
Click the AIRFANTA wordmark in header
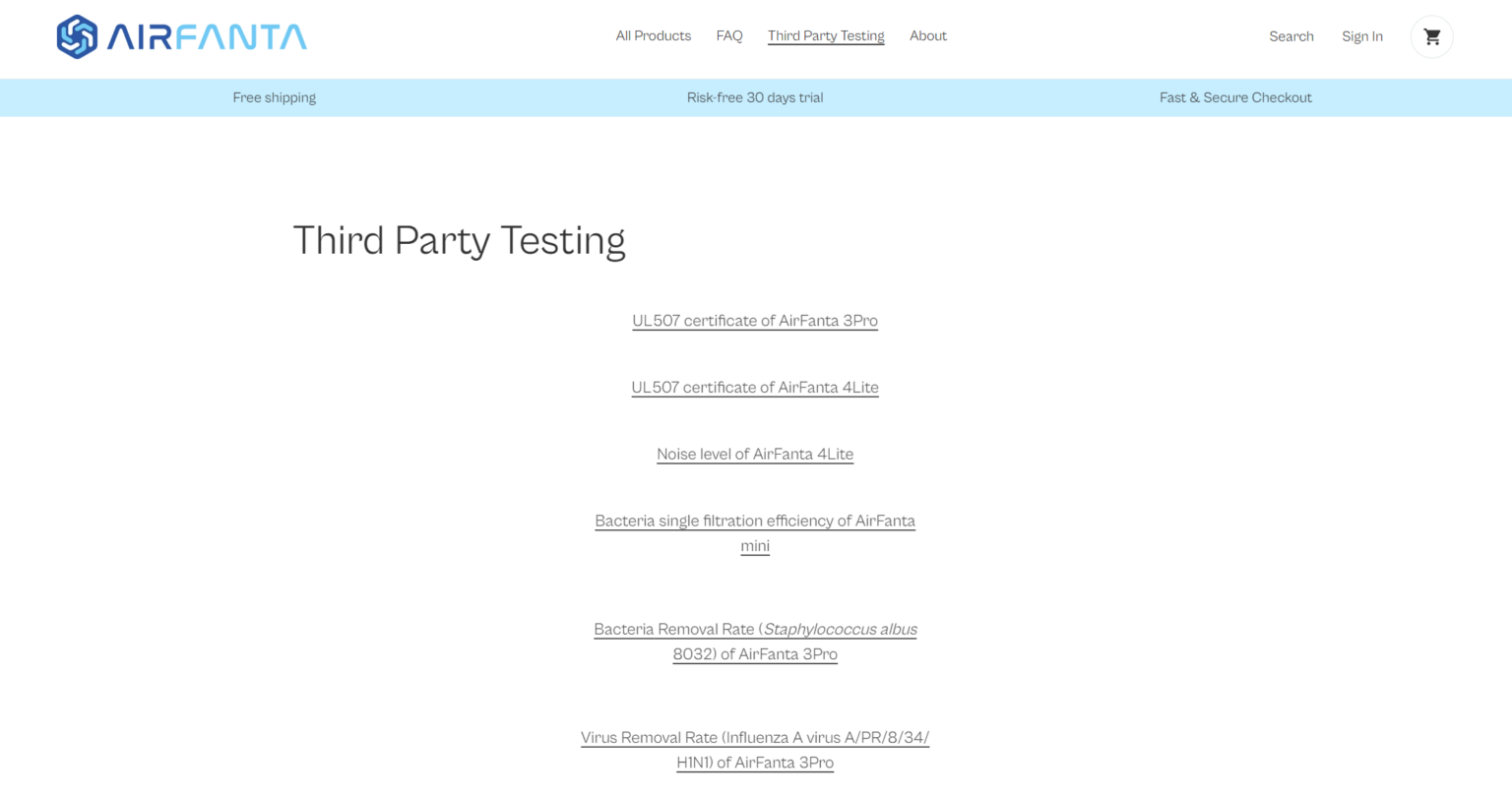[x=207, y=37]
